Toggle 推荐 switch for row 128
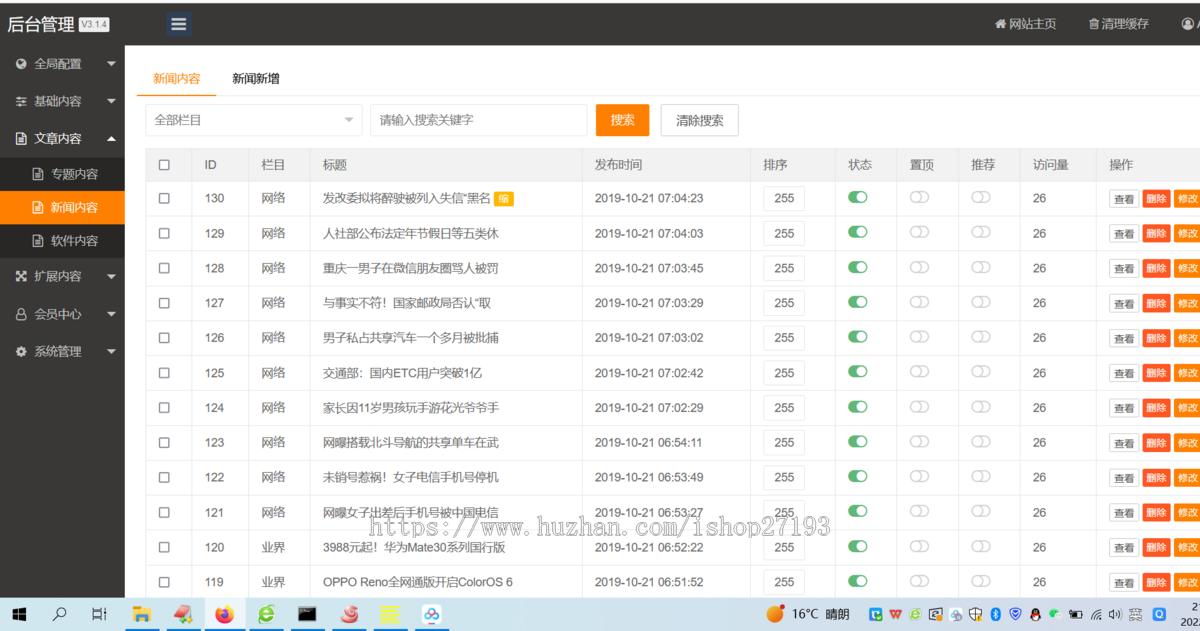The image size is (1200, 631). click(981, 267)
